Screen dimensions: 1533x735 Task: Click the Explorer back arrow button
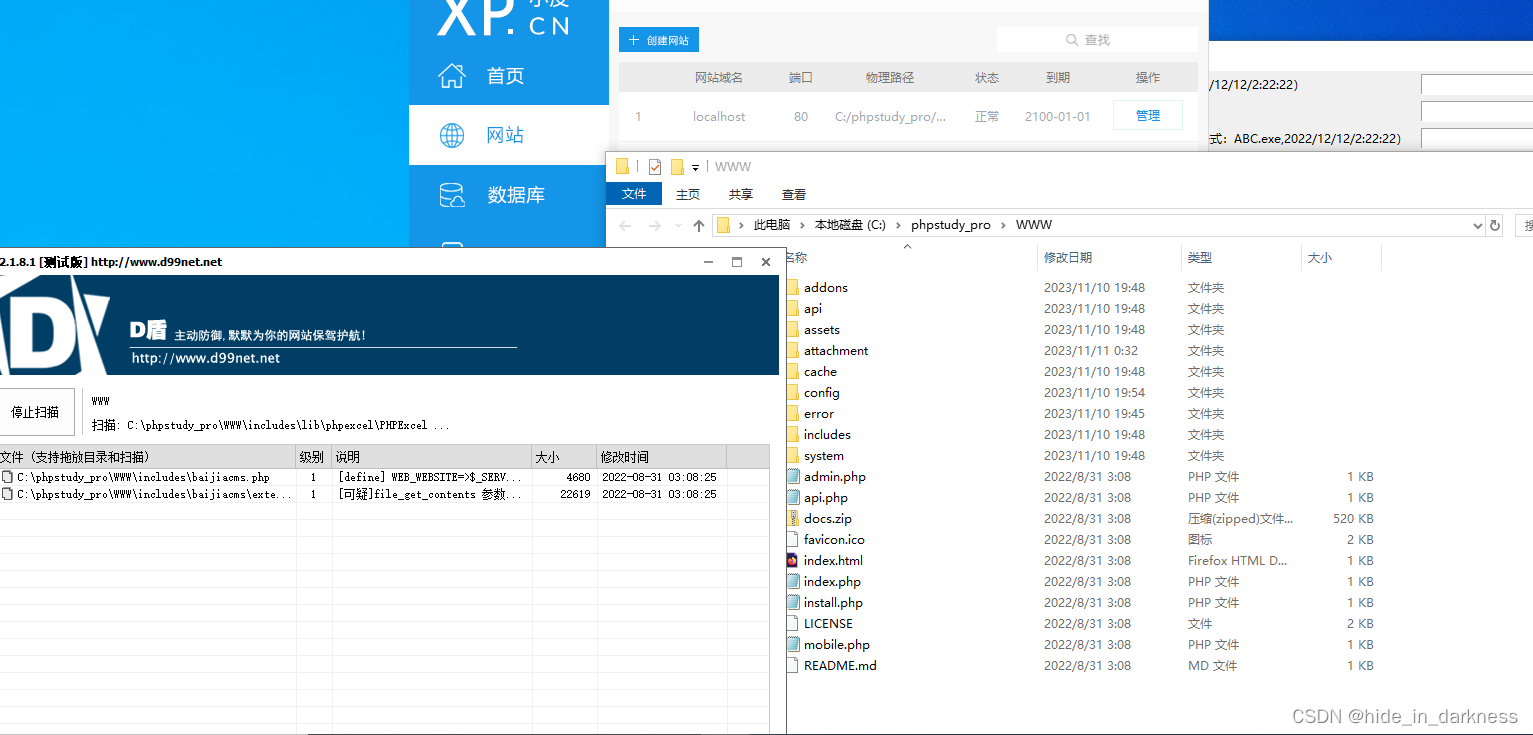pos(626,226)
